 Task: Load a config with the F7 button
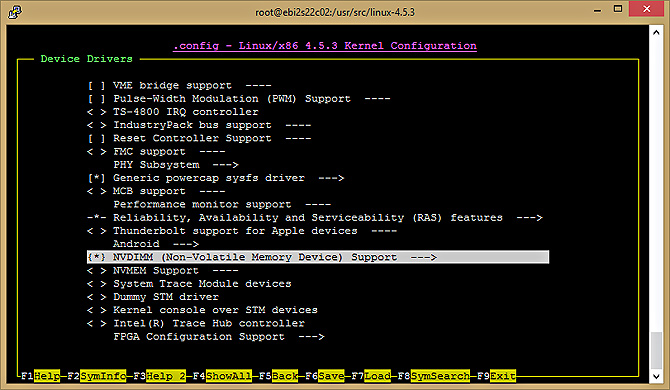click(x=371, y=376)
